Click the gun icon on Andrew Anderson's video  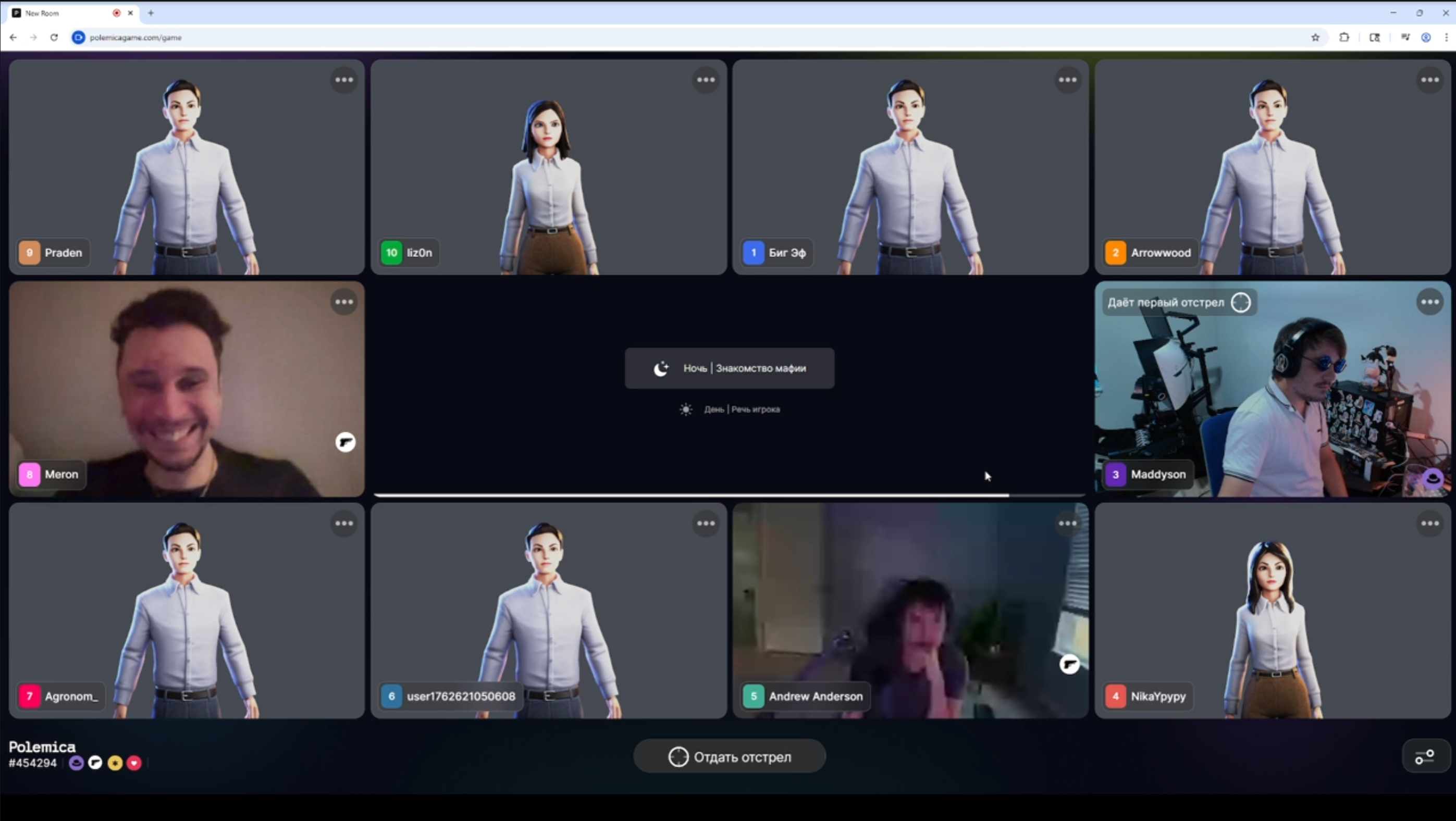click(1069, 664)
